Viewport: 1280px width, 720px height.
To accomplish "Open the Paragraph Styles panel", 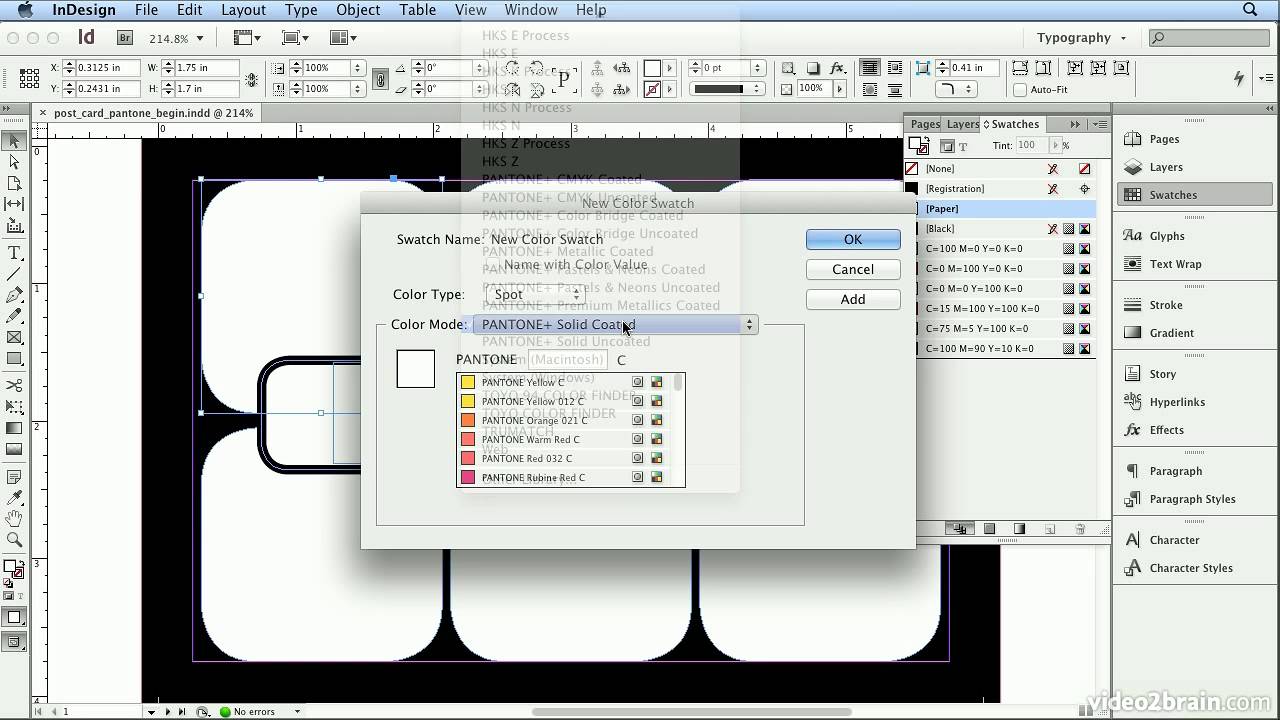I will click(x=1192, y=499).
